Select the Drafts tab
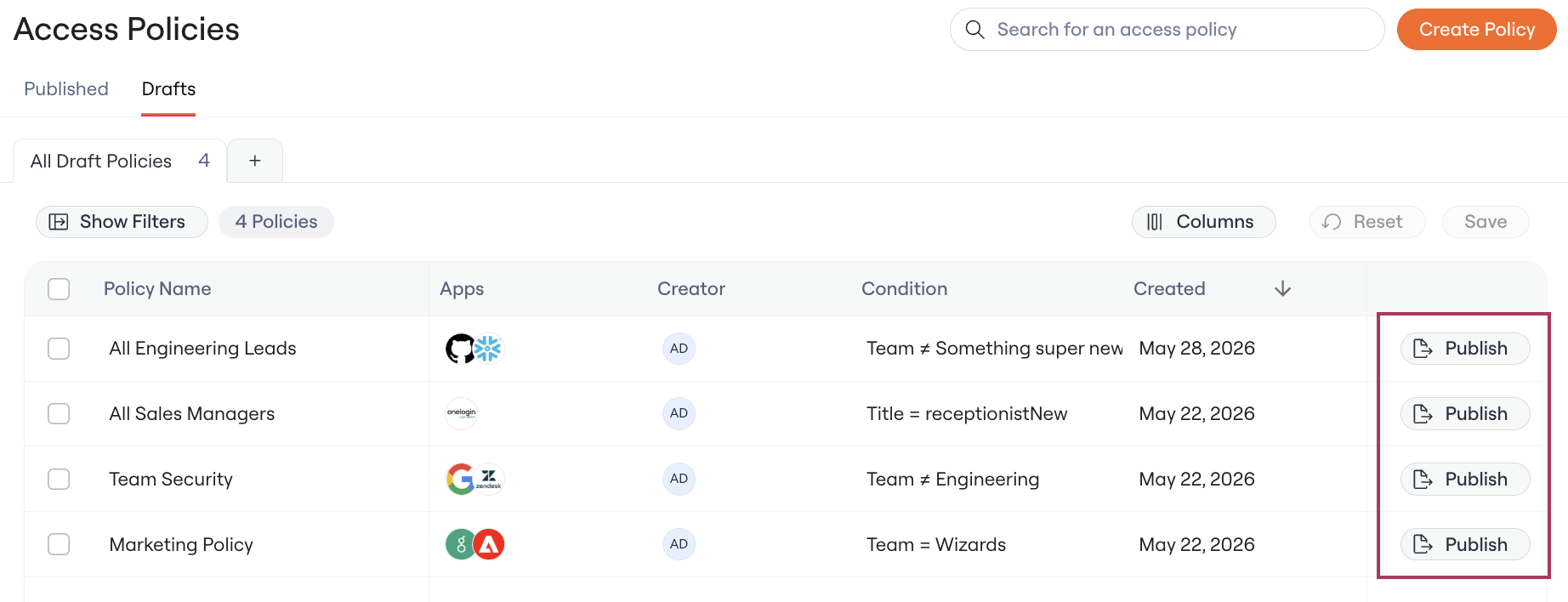Image resolution: width=1568 pixels, height=602 pixels. (168, 89)
